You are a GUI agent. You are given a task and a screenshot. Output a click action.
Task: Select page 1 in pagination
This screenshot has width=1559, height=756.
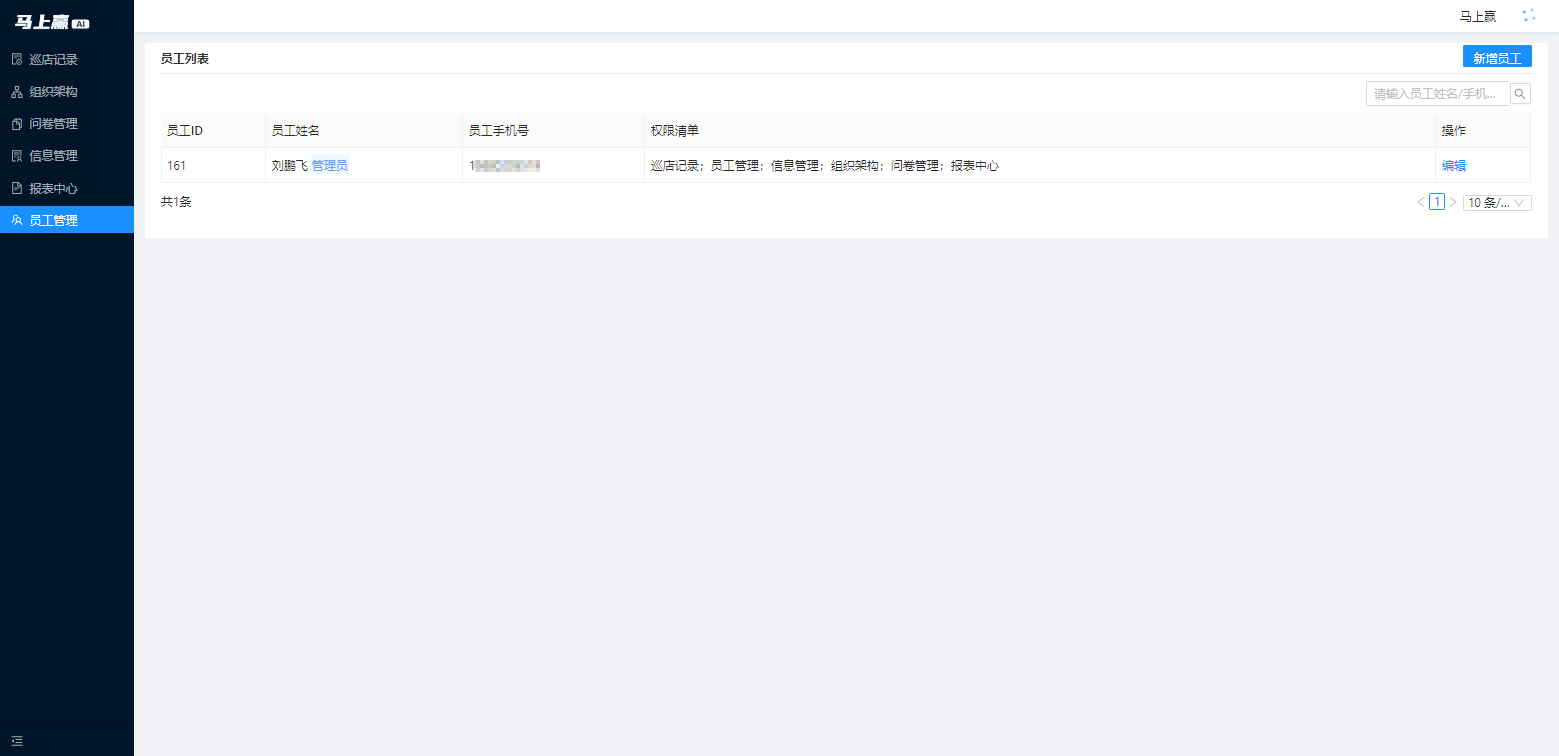(x=1437, y=202)
